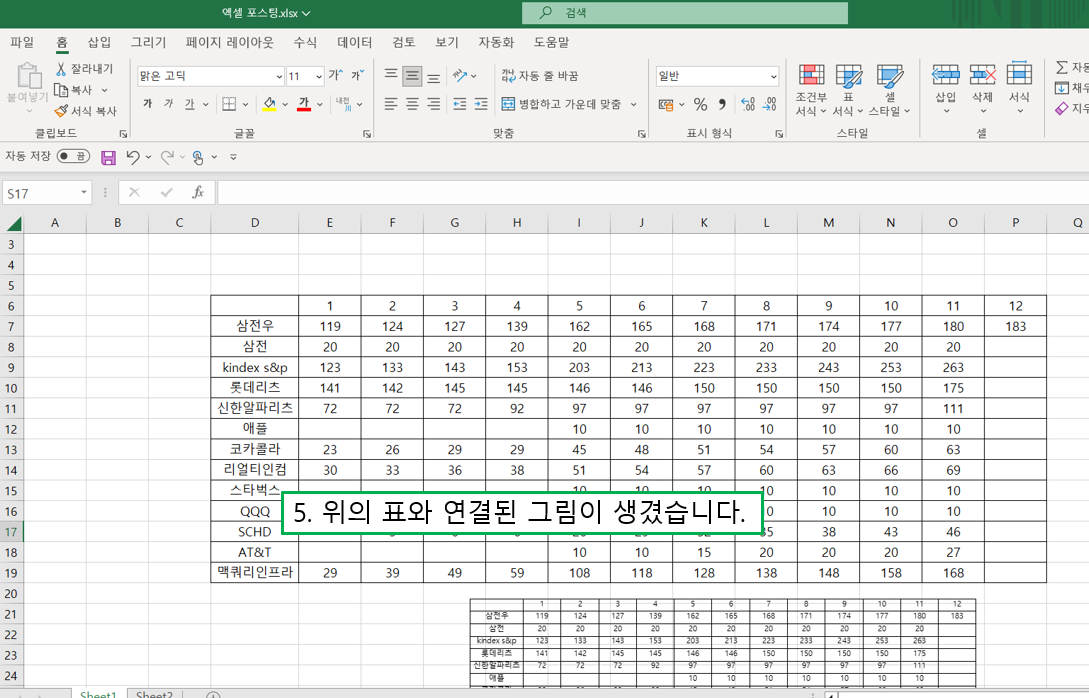Viewport: 1089px width, 698px height.
Task: Click the select-all corner triangle
Action: click(14, 223)
